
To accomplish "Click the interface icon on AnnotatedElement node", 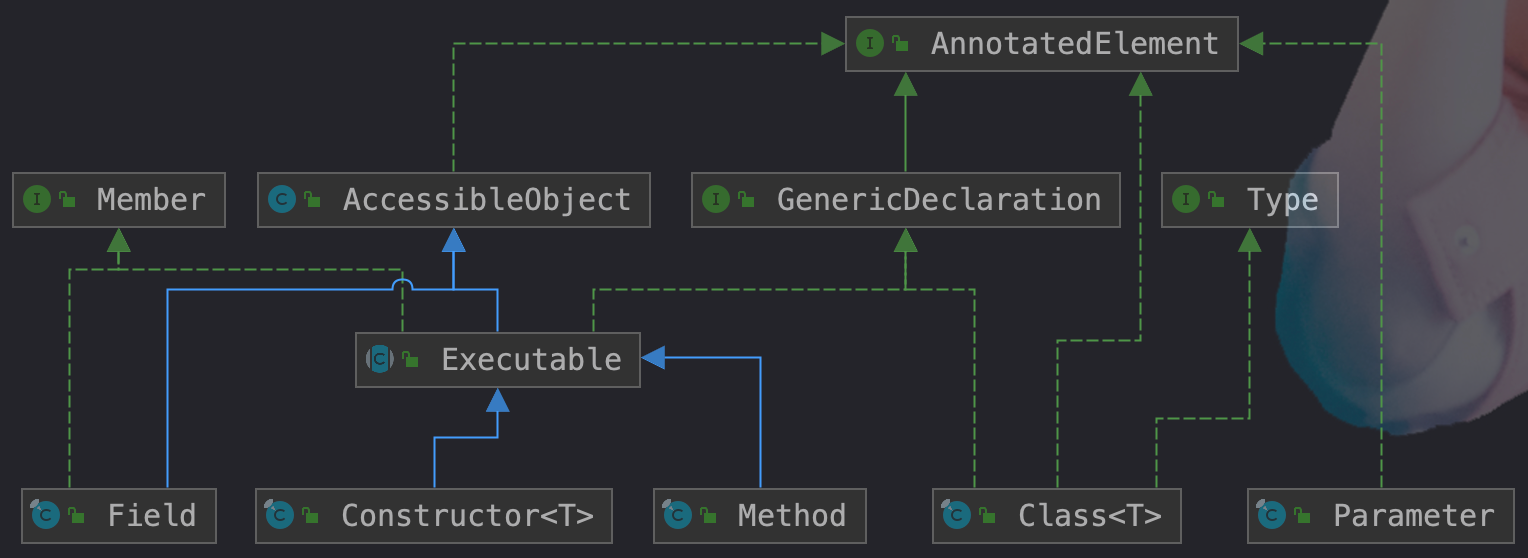I will click(x=870, y=44).
